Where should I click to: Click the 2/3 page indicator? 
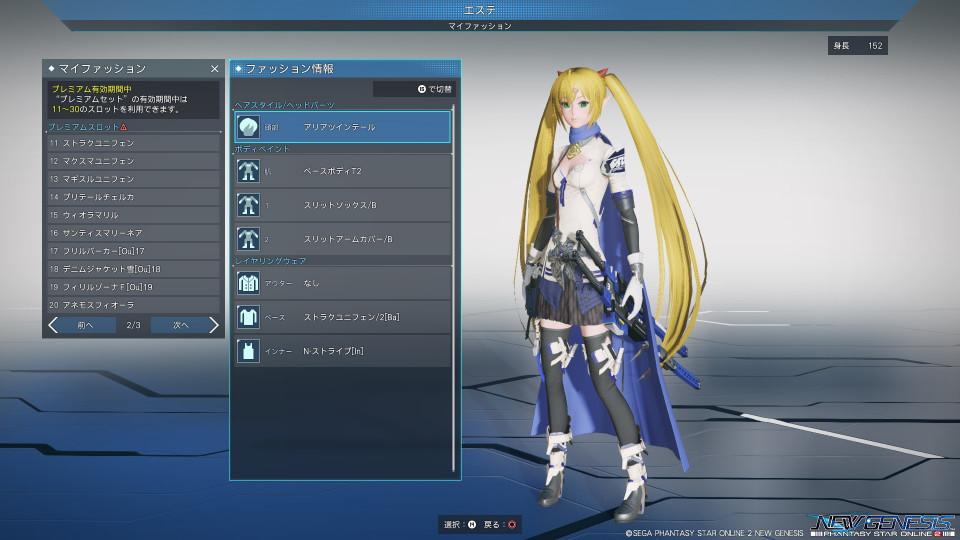pos(133,325)
